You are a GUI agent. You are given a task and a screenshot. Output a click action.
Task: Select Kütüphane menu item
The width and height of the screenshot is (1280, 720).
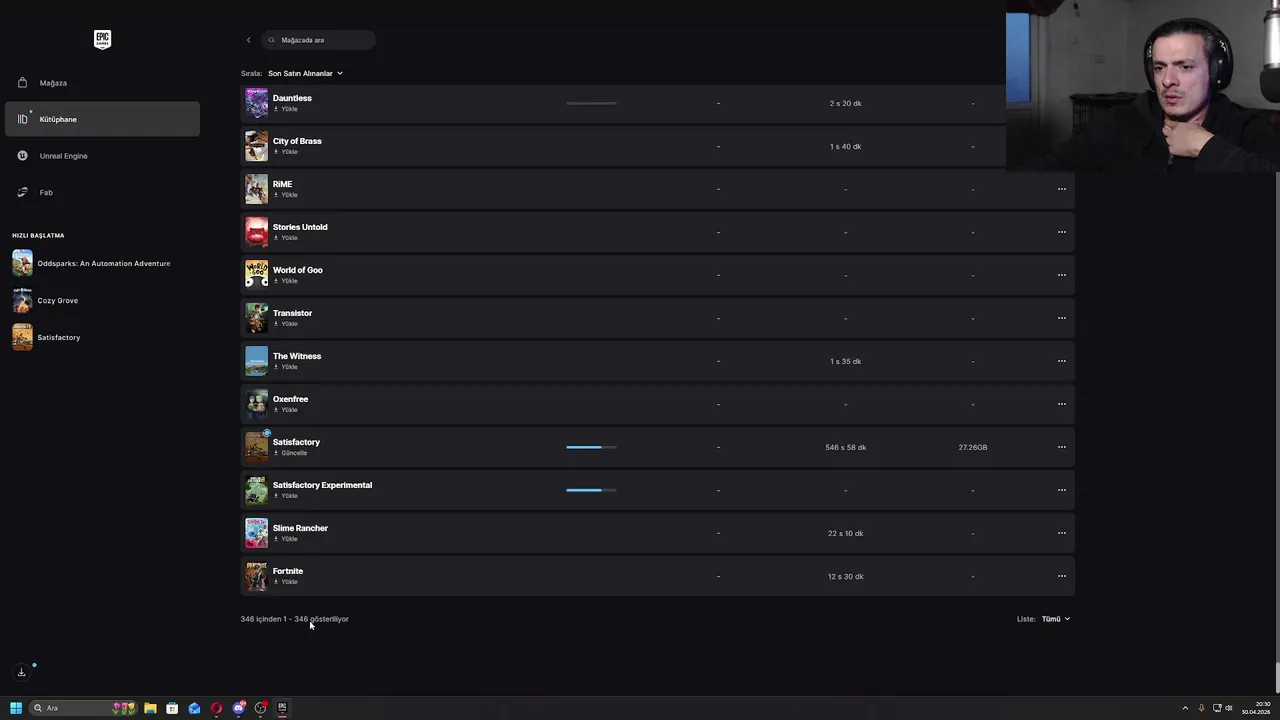[x=102, y=119]
